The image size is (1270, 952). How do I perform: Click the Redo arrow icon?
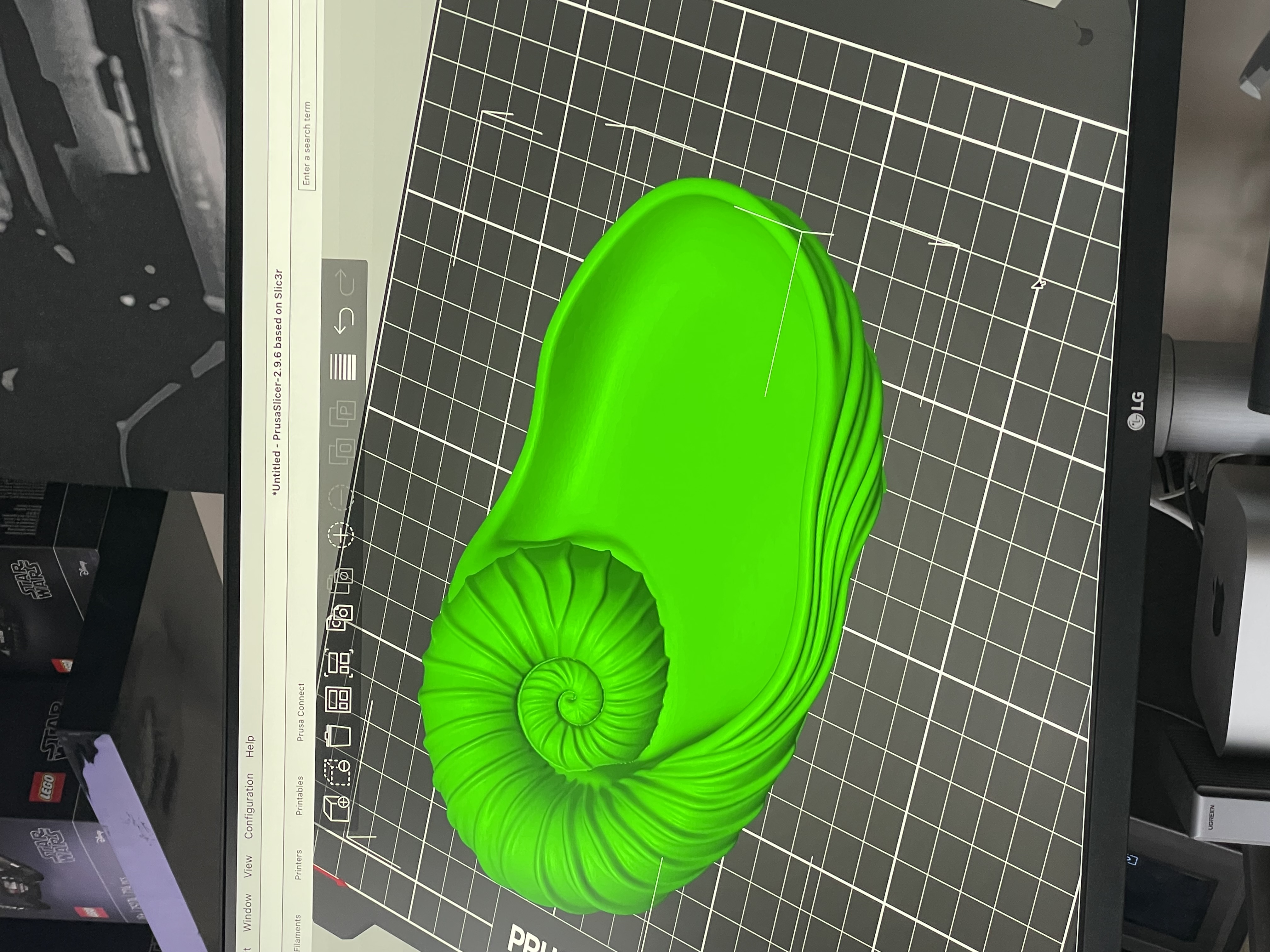pyautogui.click(x=345, y=283)
